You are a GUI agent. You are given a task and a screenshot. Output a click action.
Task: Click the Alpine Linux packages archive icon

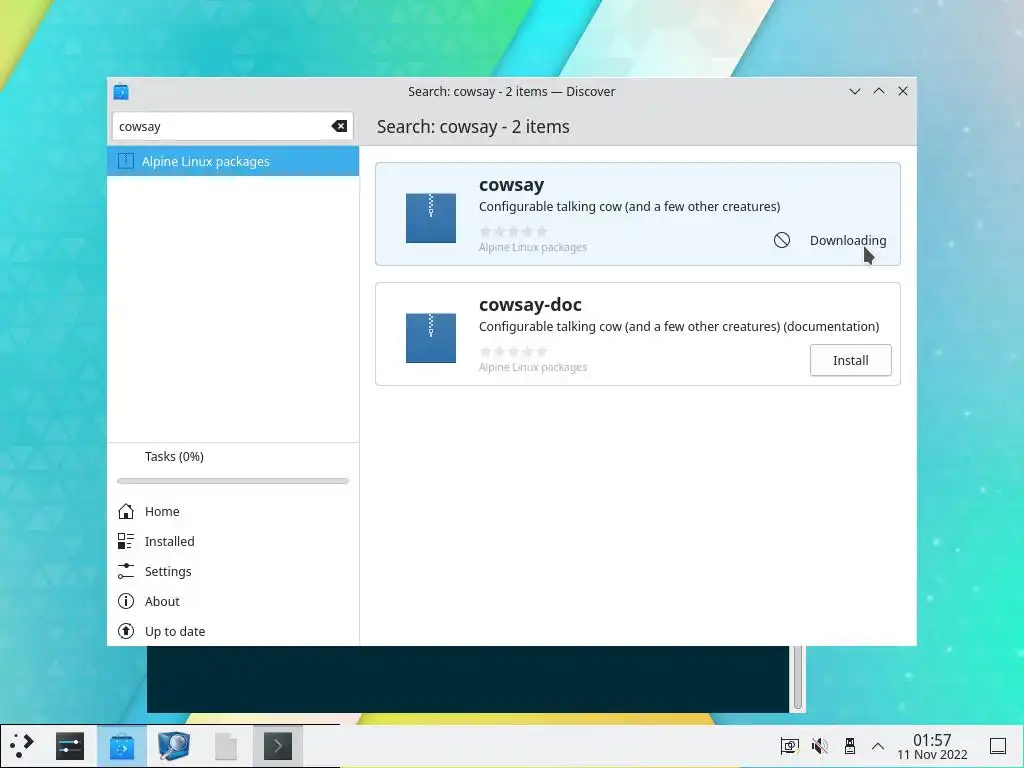[126, 161]
